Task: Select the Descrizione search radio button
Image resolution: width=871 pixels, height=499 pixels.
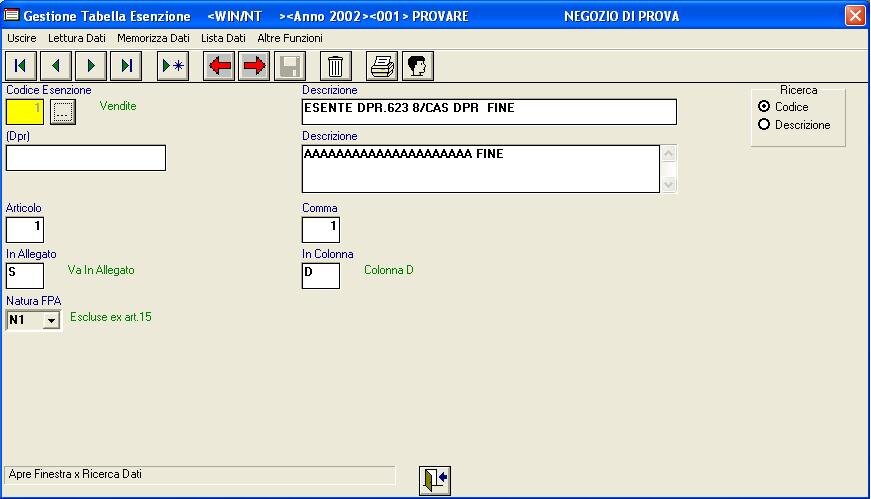Action: point(765,125)
